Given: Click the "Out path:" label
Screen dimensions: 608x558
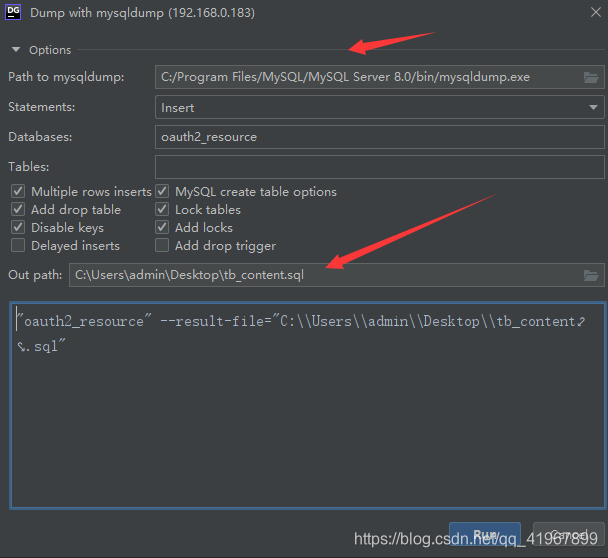Looking at the screenshot, I should tap(35, 275).
